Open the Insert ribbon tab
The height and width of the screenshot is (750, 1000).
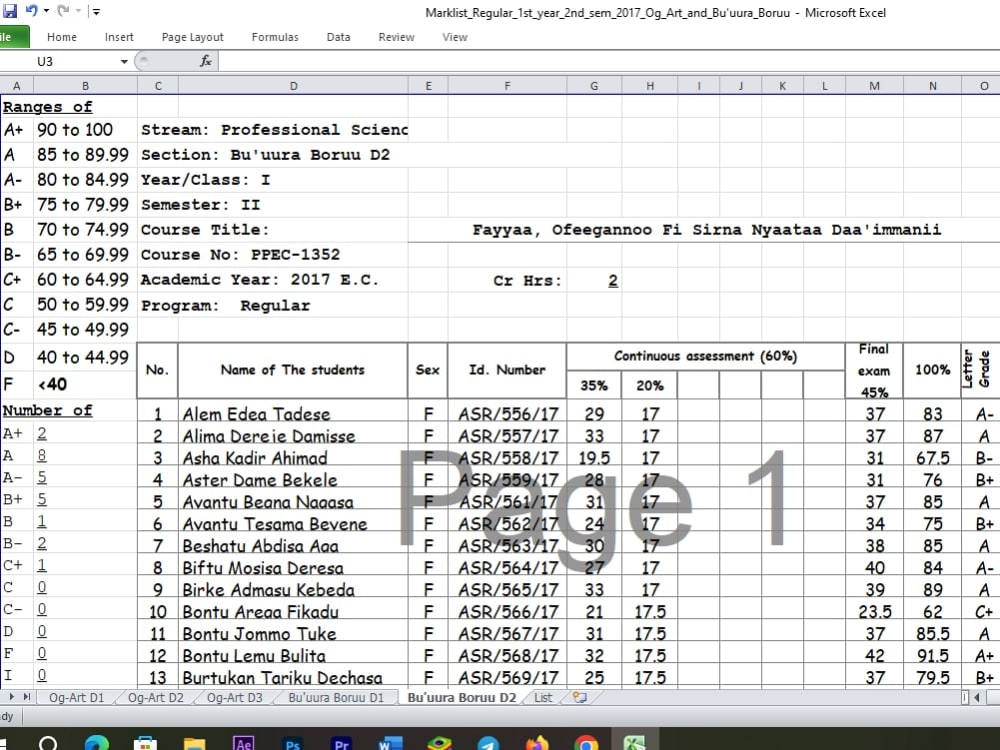point(119,37)
